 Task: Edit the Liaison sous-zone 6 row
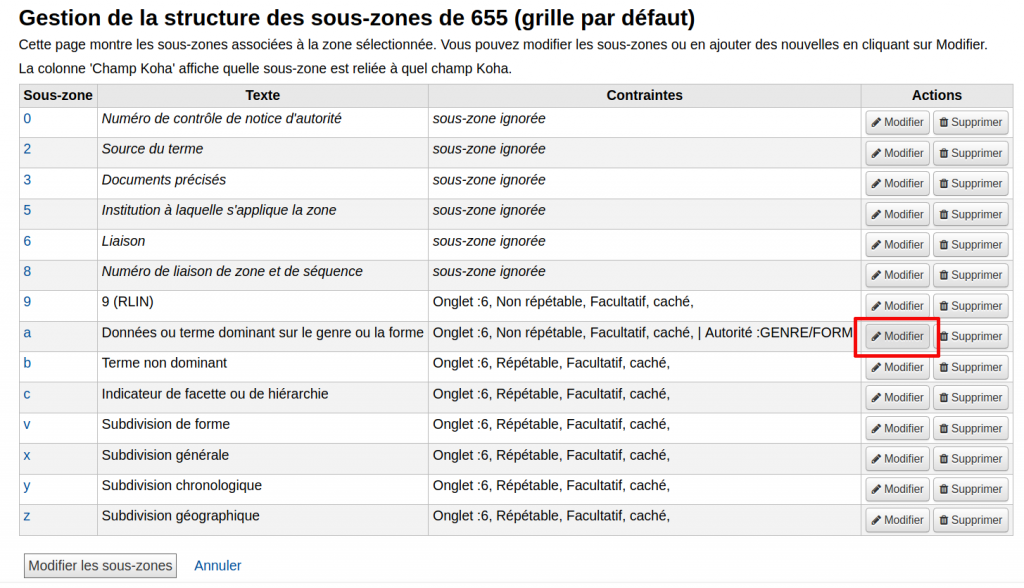(897, 245)
